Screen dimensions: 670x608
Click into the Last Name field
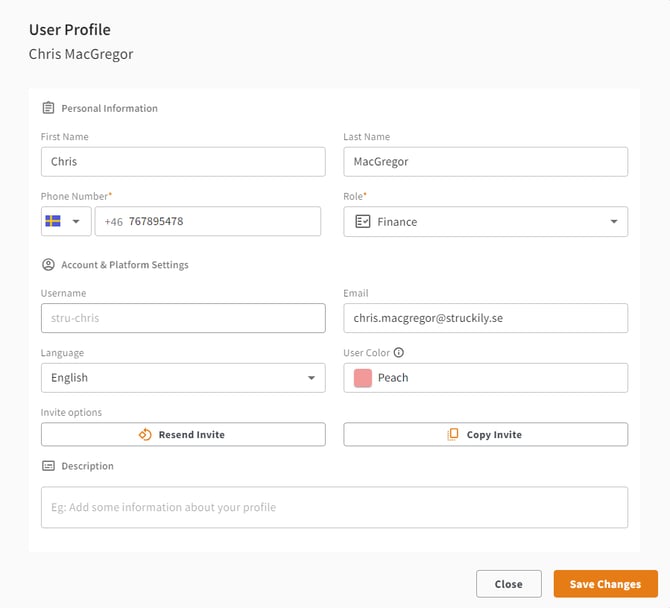click(x=485, y=161)
